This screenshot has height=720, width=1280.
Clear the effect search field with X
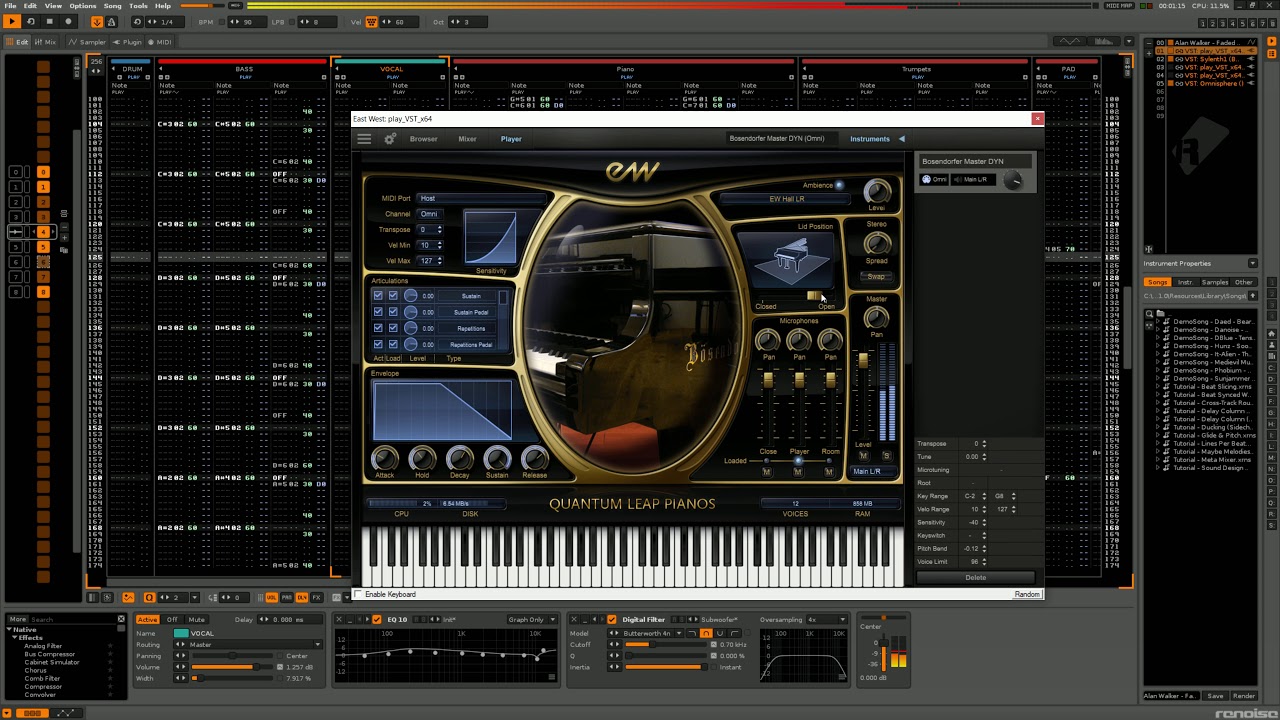[121, 619]
